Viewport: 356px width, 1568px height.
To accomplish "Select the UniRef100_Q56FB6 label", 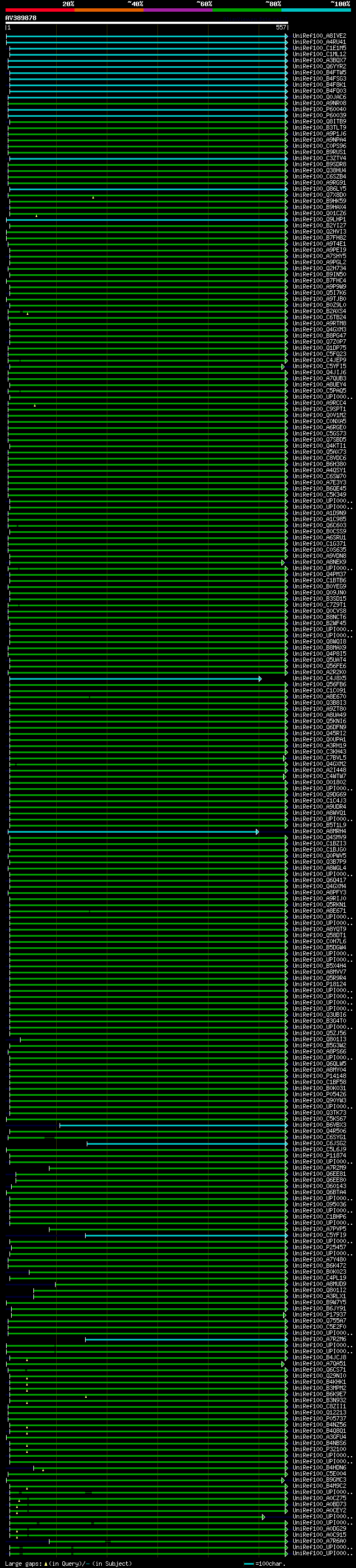I will tap(319, 685).
